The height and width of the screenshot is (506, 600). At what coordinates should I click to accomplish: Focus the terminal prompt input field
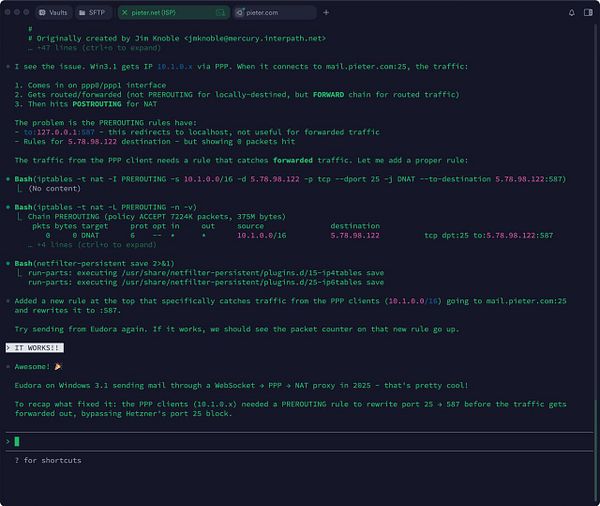(x=300, y=442)
